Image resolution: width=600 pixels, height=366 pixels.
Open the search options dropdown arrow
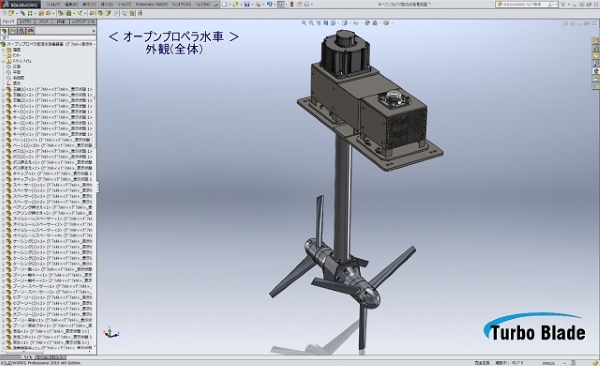(x=556, y=4)
